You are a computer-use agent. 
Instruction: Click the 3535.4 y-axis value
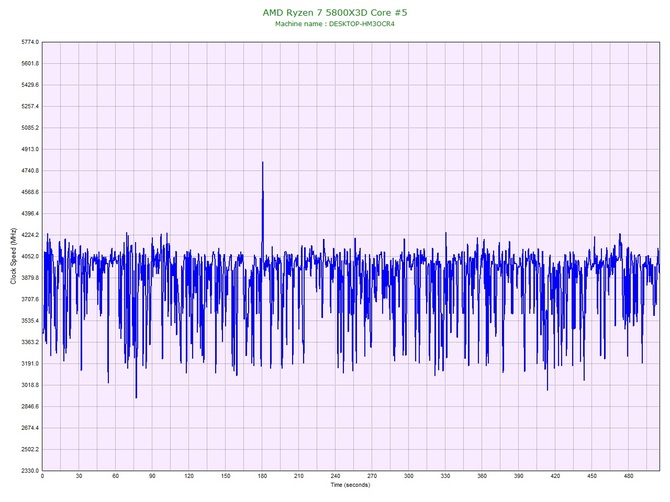[x=30, y=321]
